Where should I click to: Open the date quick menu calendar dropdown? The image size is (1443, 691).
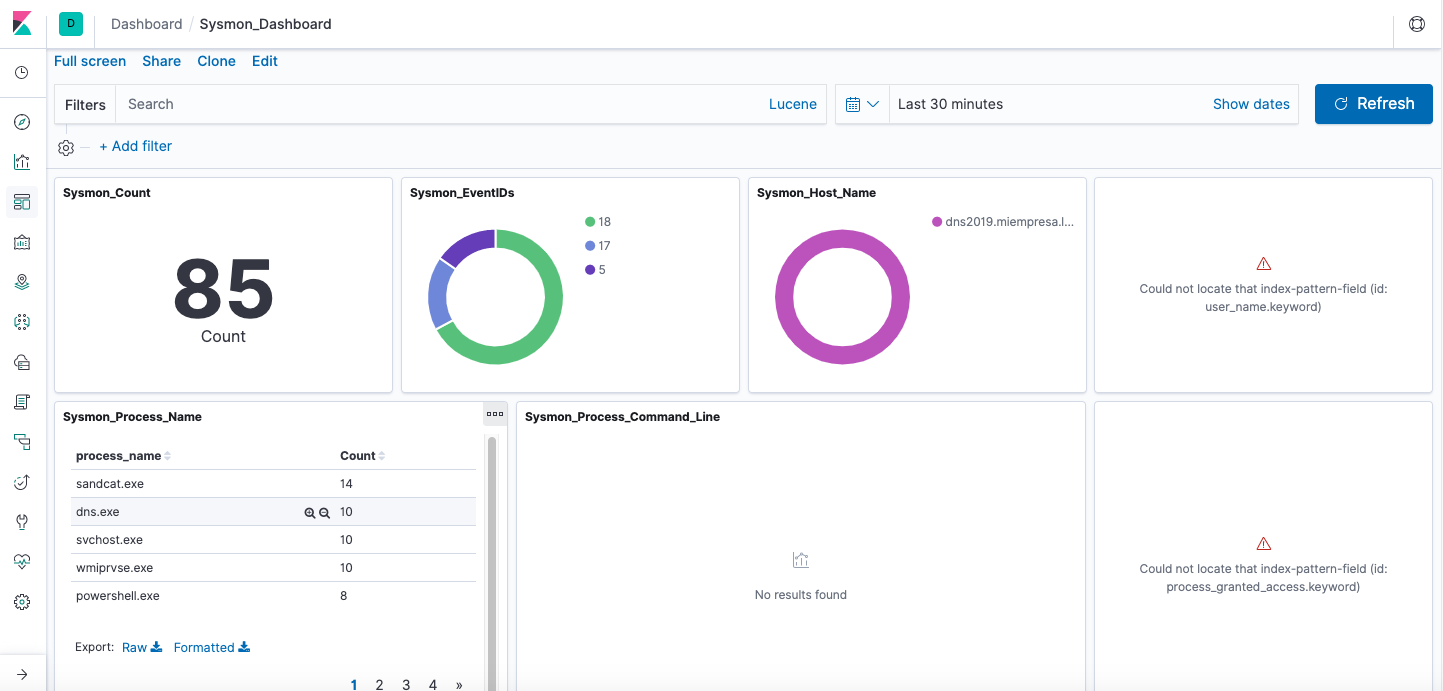point(861,104)
